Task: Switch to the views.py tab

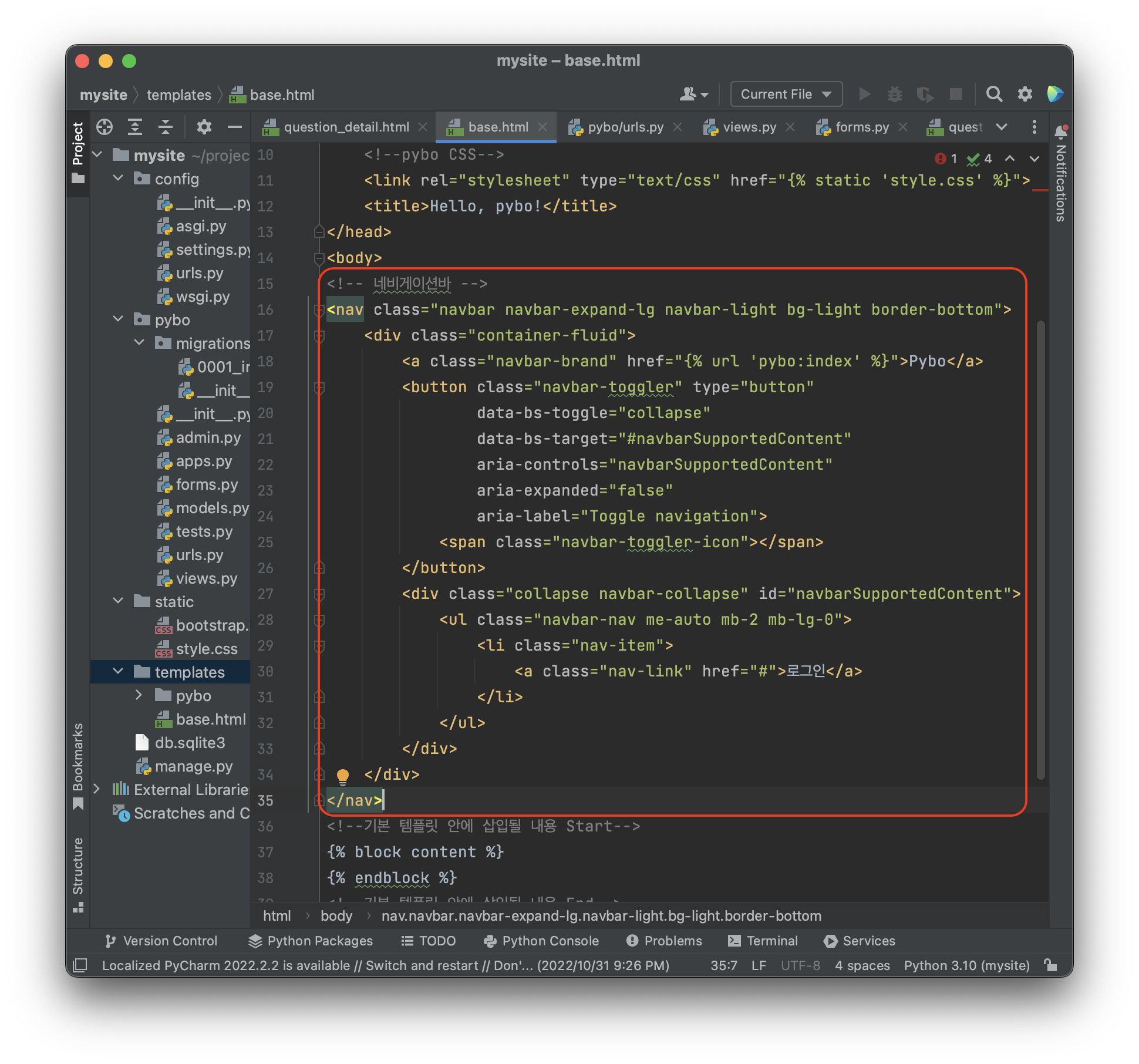Action: (x=749, y=127)
